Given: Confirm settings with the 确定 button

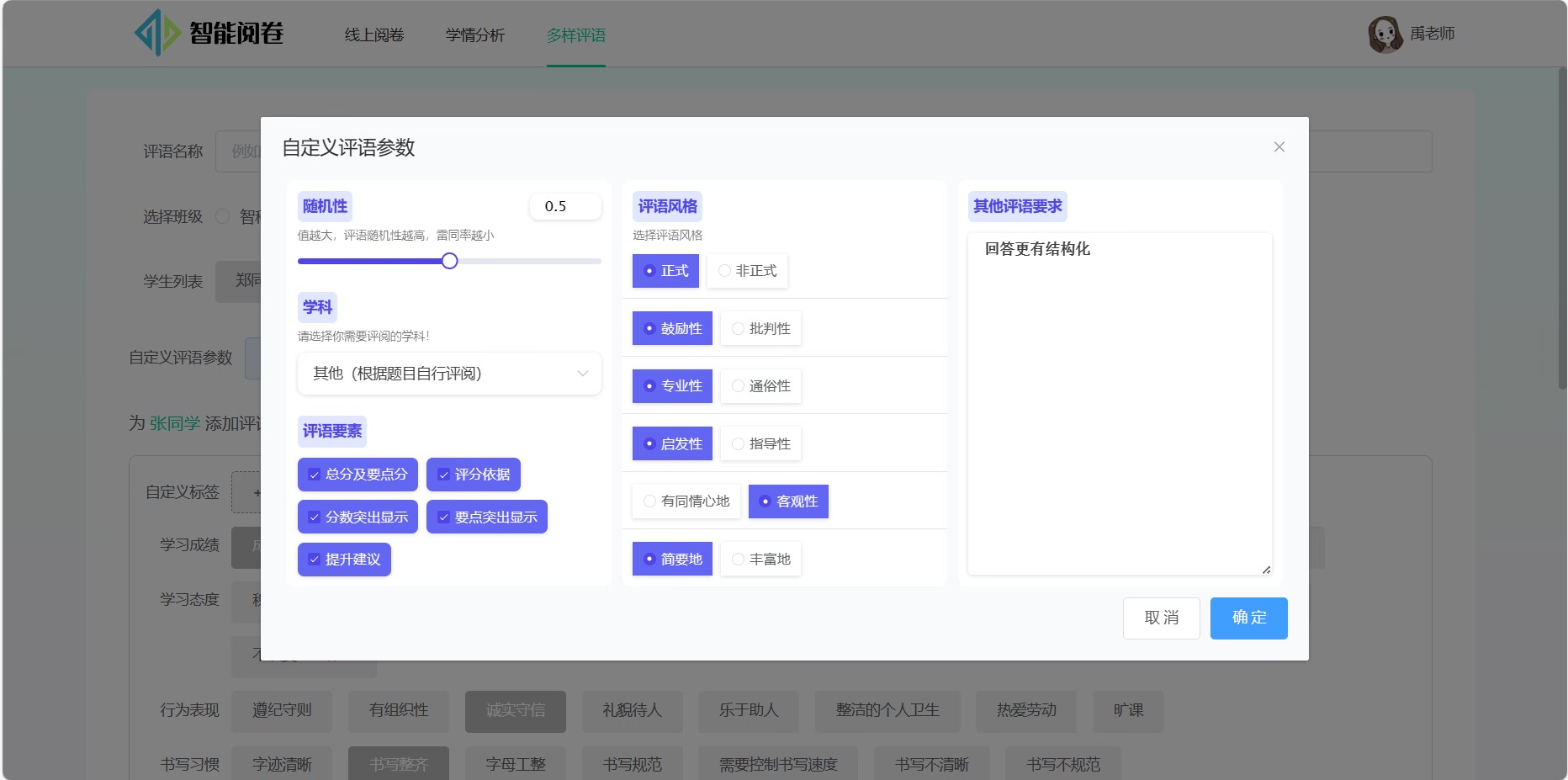Looking at the screenshot, I should click(1248, 618).
